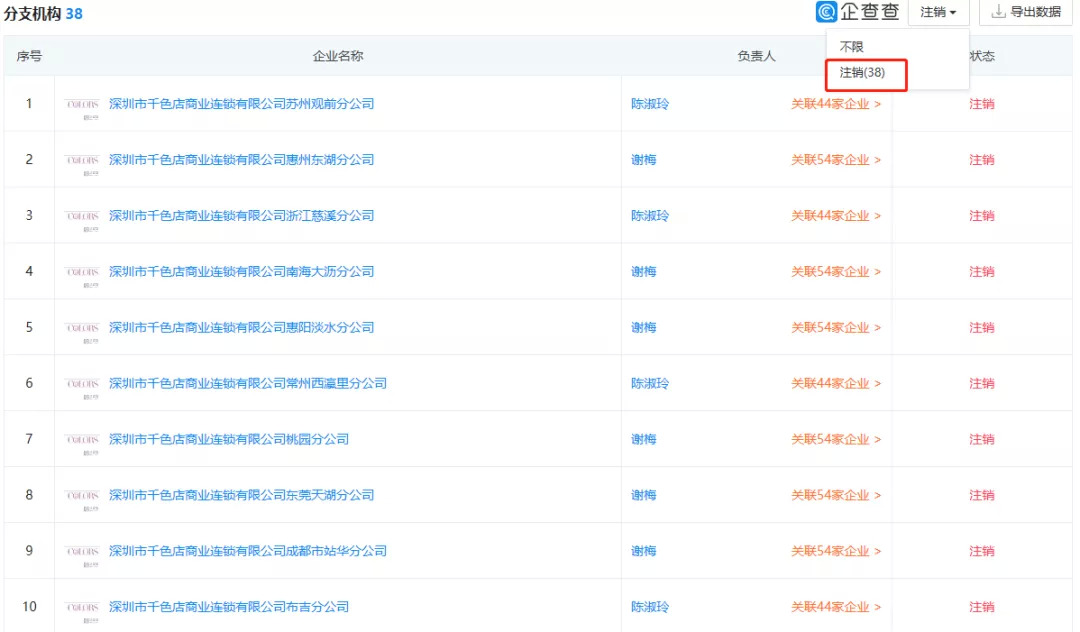Viewport: 1080px width, 632px height.
Task: Click the 序号 column header
Action: pyautogui.click(x=29, y=56)
